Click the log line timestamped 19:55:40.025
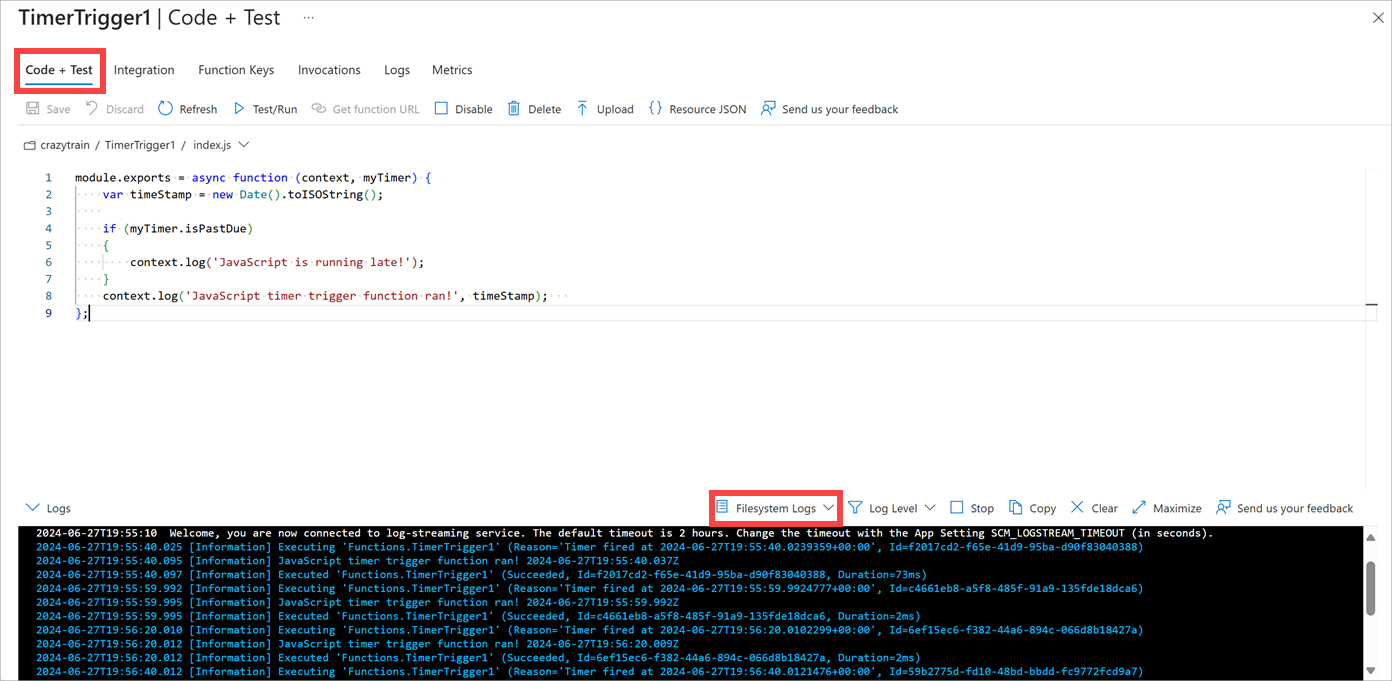Image resolution: width=1392 pixels, height=681 pixels. (589, 547)
